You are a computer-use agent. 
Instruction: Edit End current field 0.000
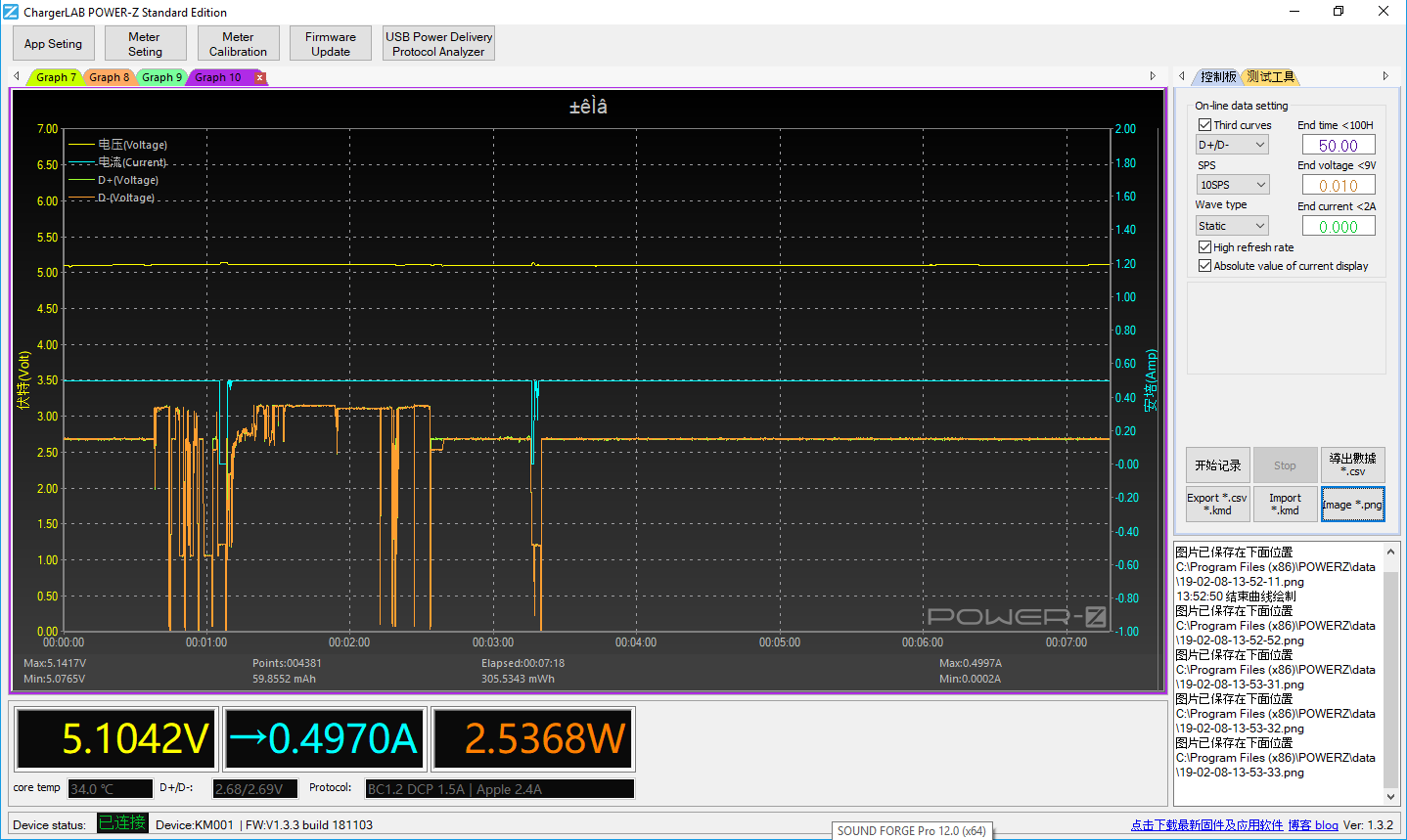click(x=1339, y=227)
